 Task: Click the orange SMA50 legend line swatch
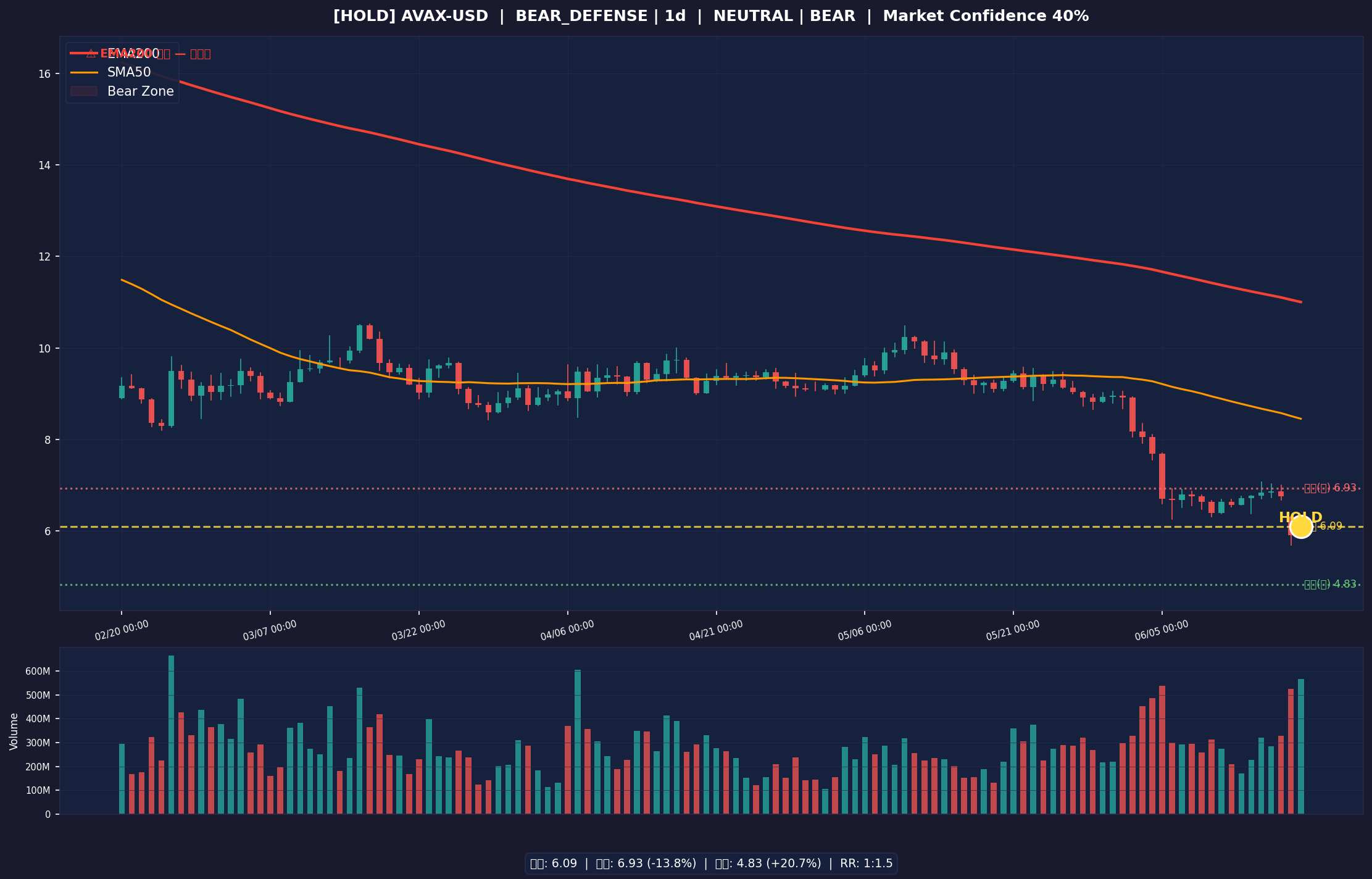tap(84, 73)
